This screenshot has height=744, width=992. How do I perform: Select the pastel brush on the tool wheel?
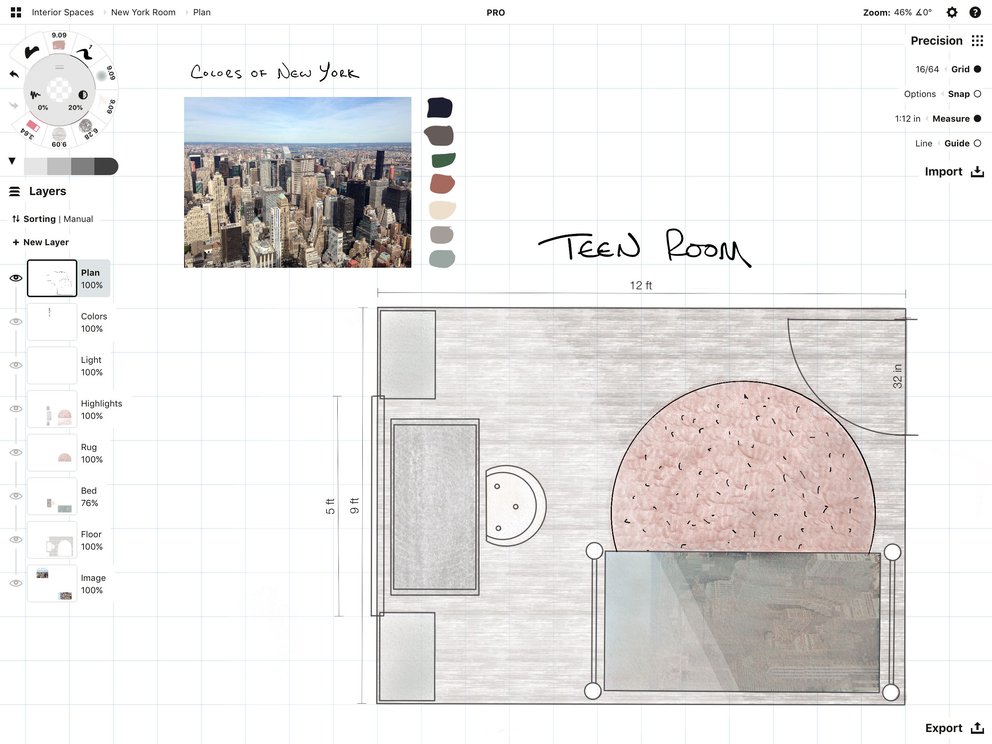click(58, 43)
